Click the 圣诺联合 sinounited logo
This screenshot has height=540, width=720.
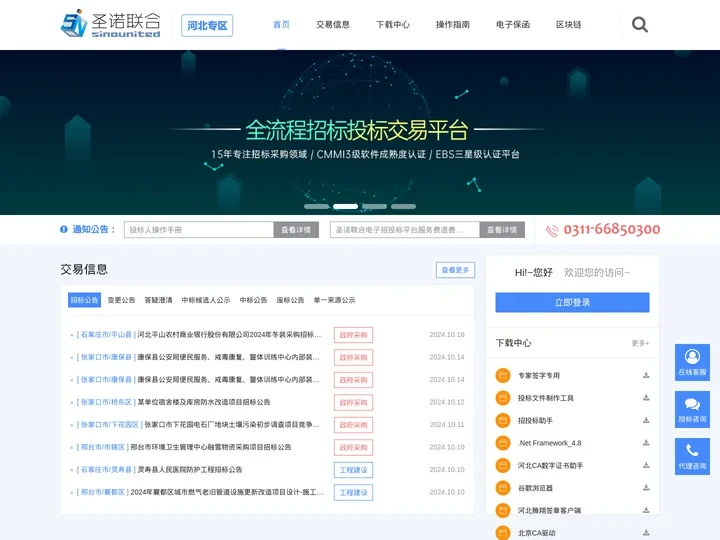click(x=111, y=25)
